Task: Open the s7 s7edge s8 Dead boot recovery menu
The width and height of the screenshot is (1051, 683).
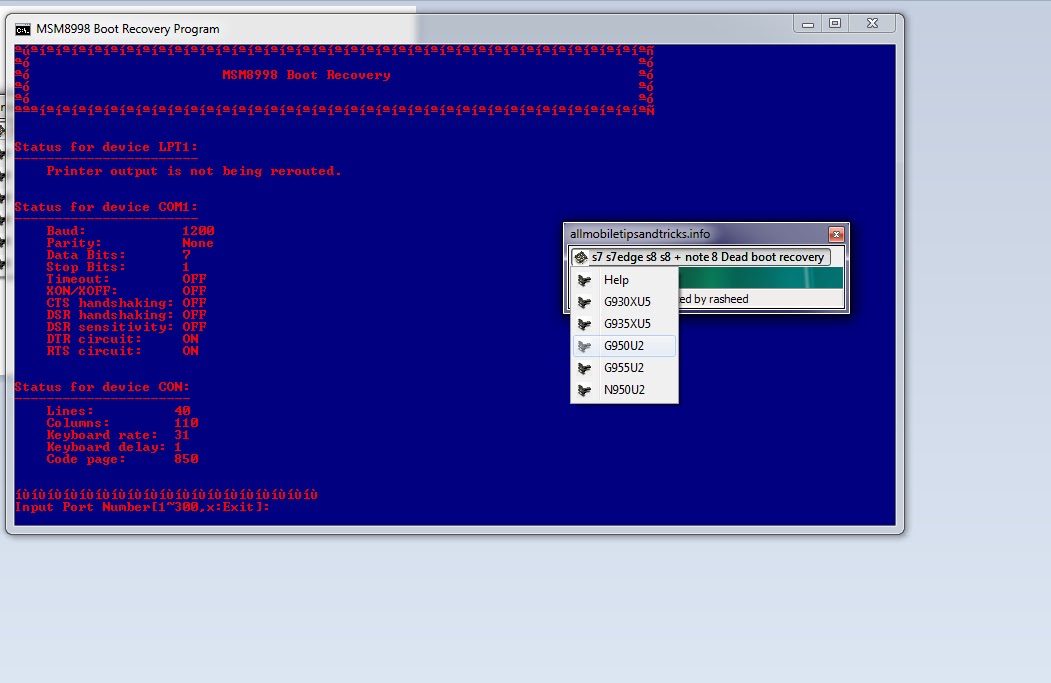Action: click(x=700, y=257)
